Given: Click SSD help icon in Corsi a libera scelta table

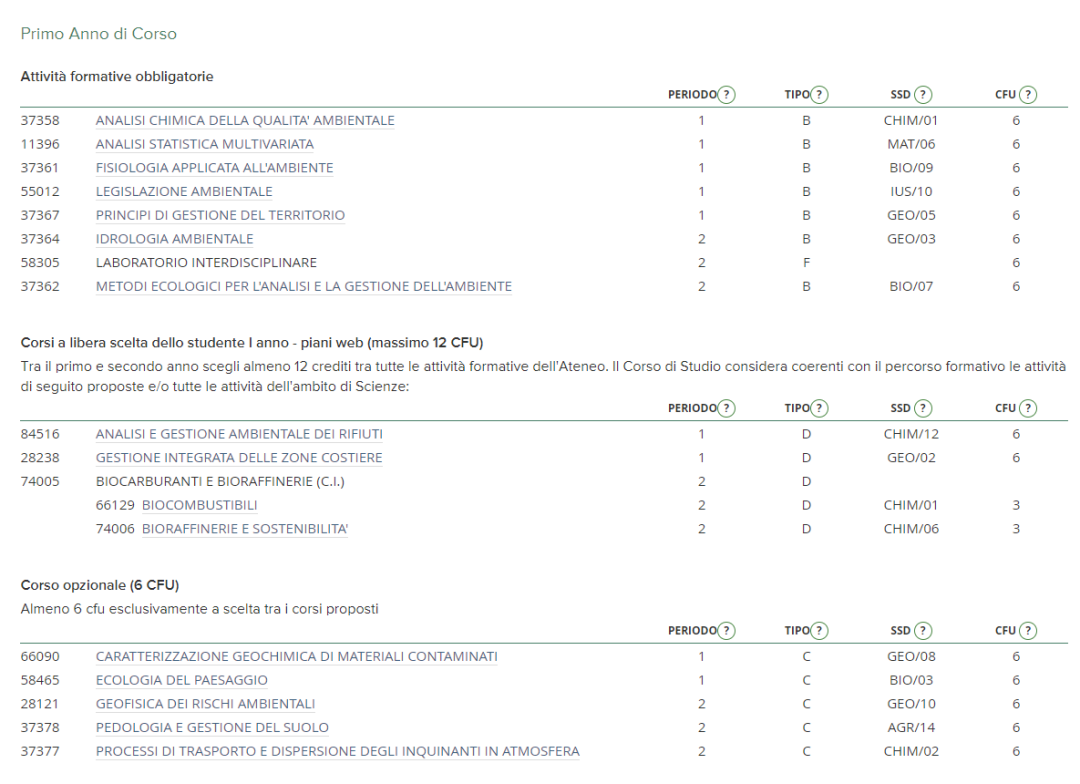Looking at the screenshot, I should pos(923,408).
